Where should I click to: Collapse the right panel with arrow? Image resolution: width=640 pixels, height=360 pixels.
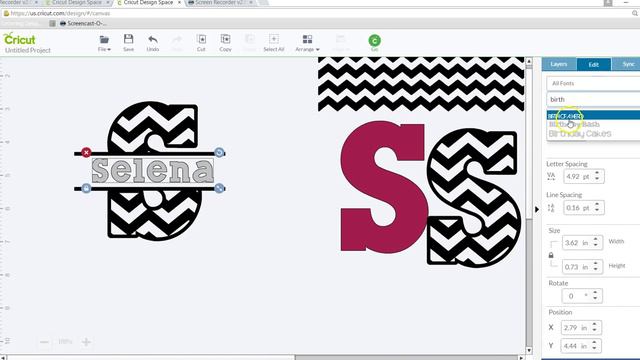point(537,209)
